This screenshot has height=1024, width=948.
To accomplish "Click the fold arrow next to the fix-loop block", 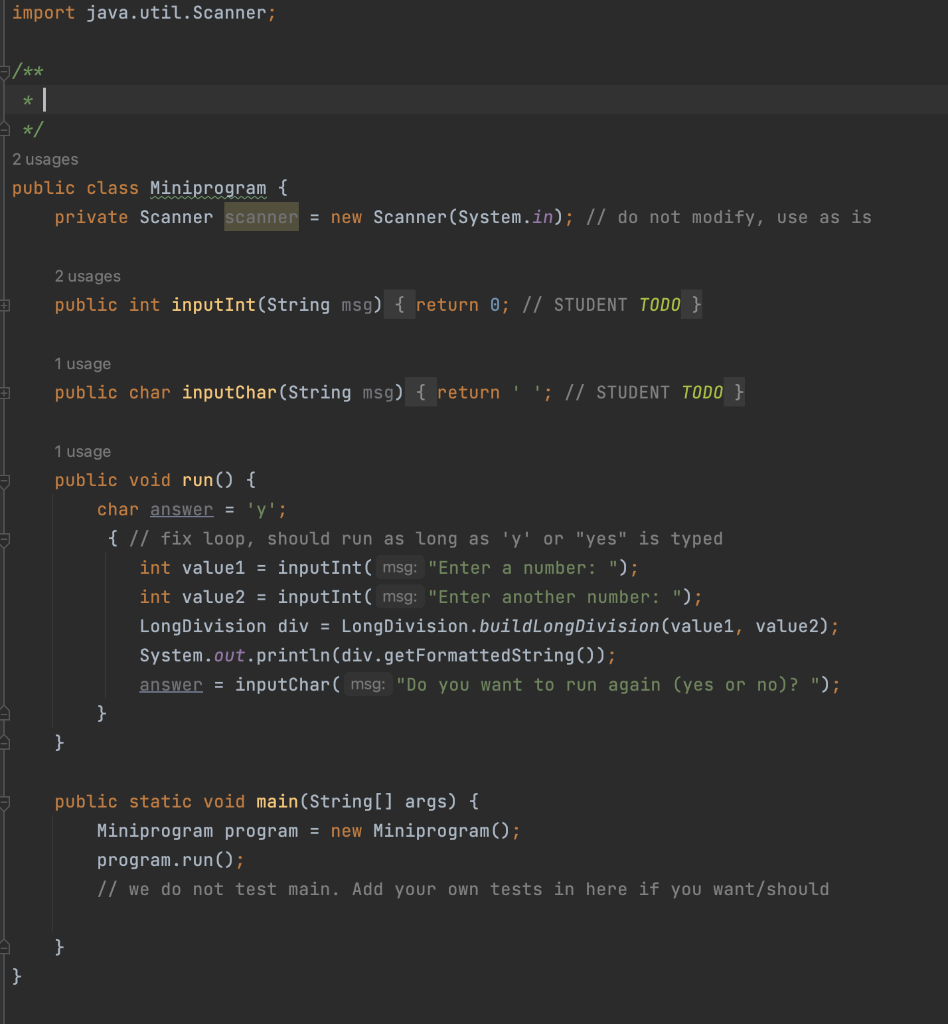I will [6, 538].
